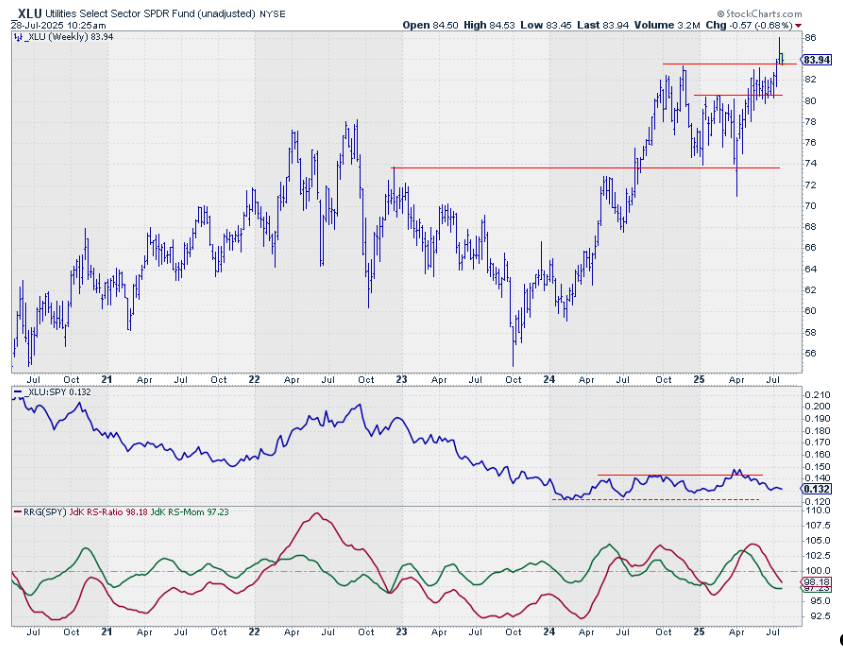Click the short red line near 80.5
The image size is (843, 648).
[x=738, y=96]
